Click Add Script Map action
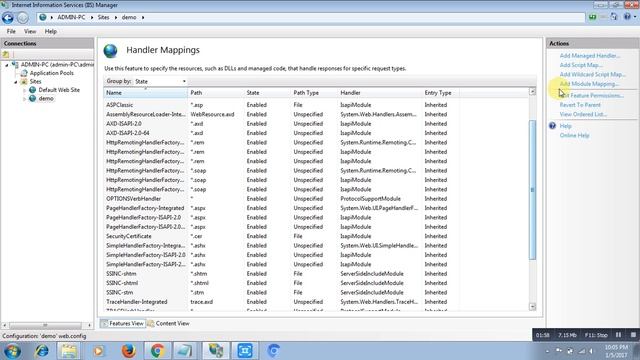640x360 pixels. [x=581, y=65]
